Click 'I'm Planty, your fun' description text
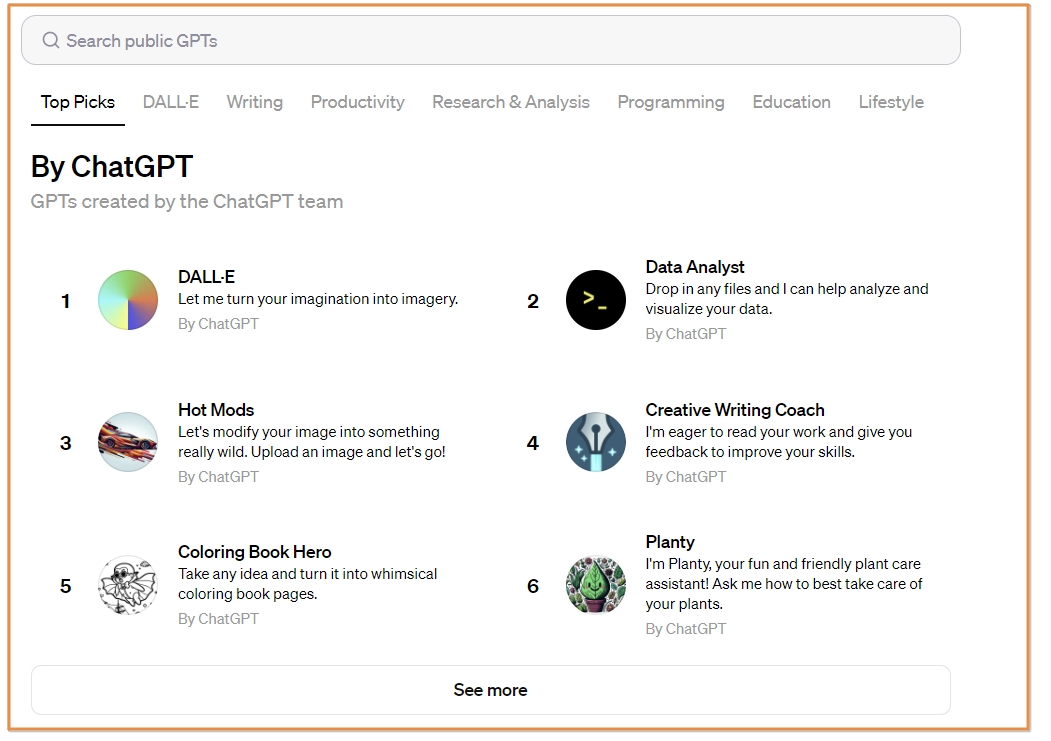The width and height of the screenshot is (1051, 741). [784, 584]
